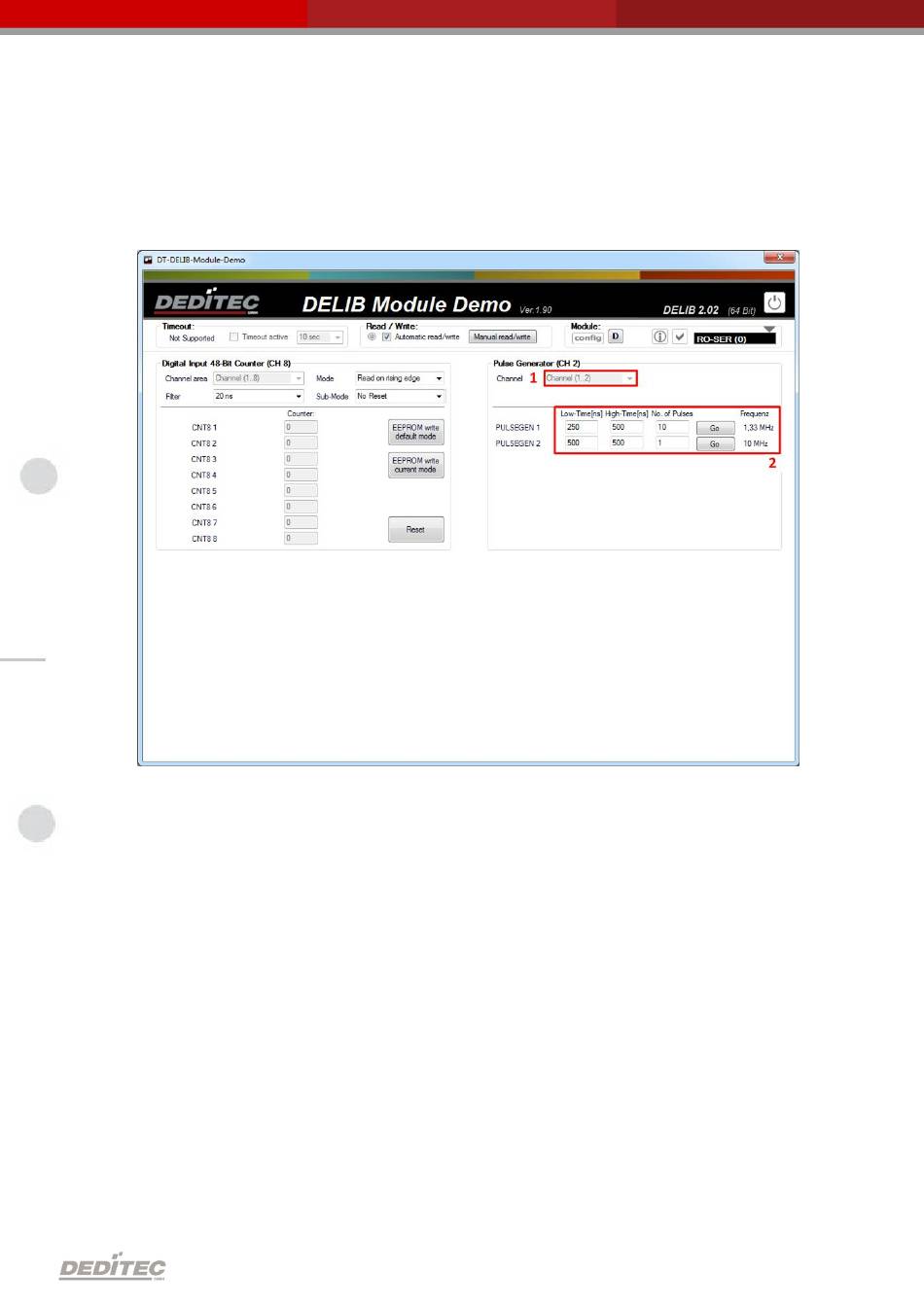Click Go button for PULSEGEN 2
This screenshot has width=924, height=1307.
click(715, 444)
